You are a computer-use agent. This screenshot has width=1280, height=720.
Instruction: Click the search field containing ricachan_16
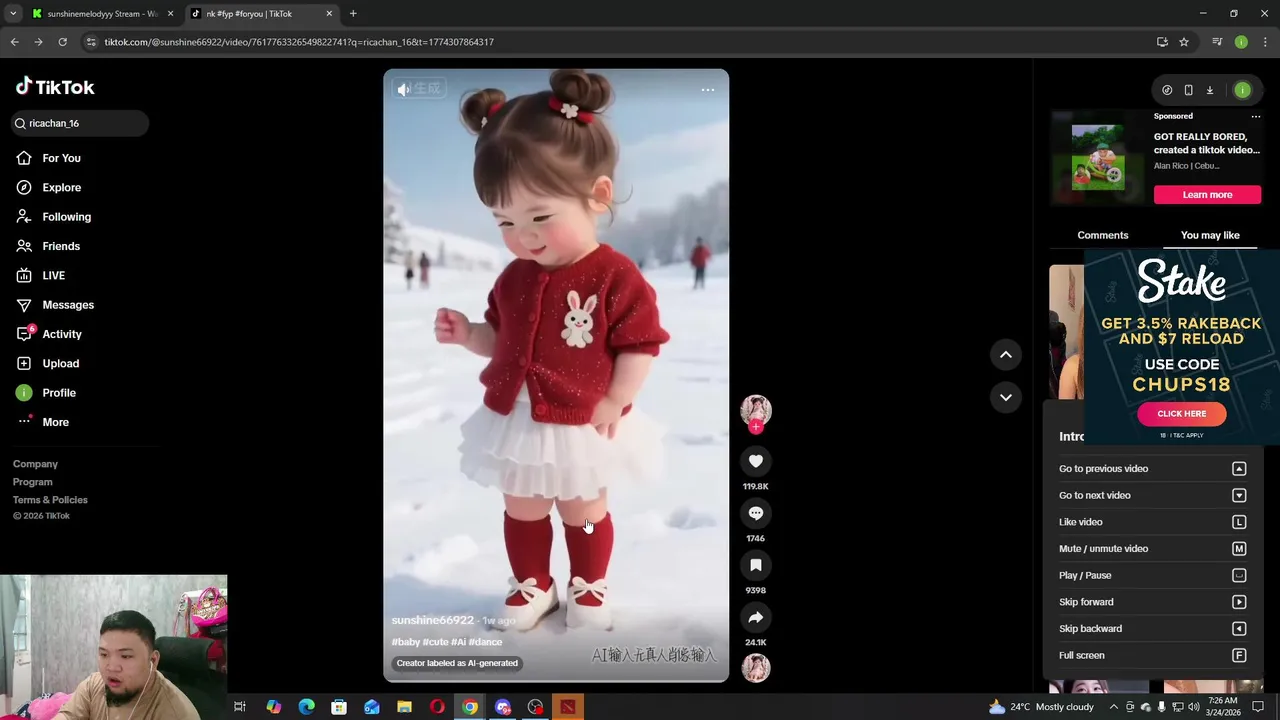(80, 123)
